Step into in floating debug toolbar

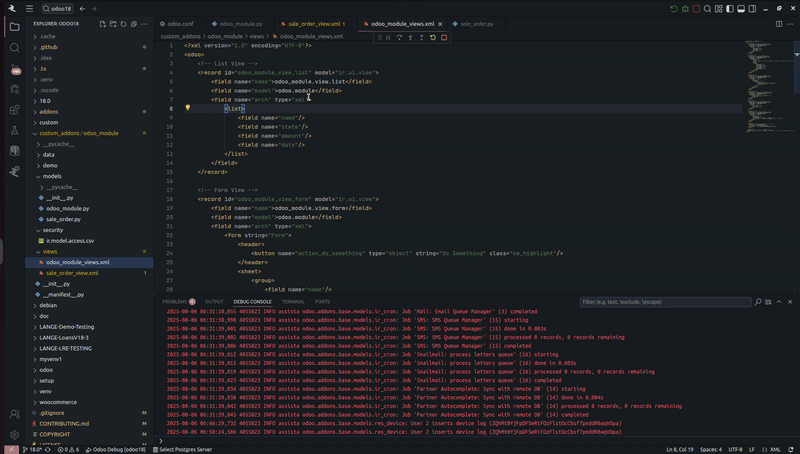pos(410,37)
